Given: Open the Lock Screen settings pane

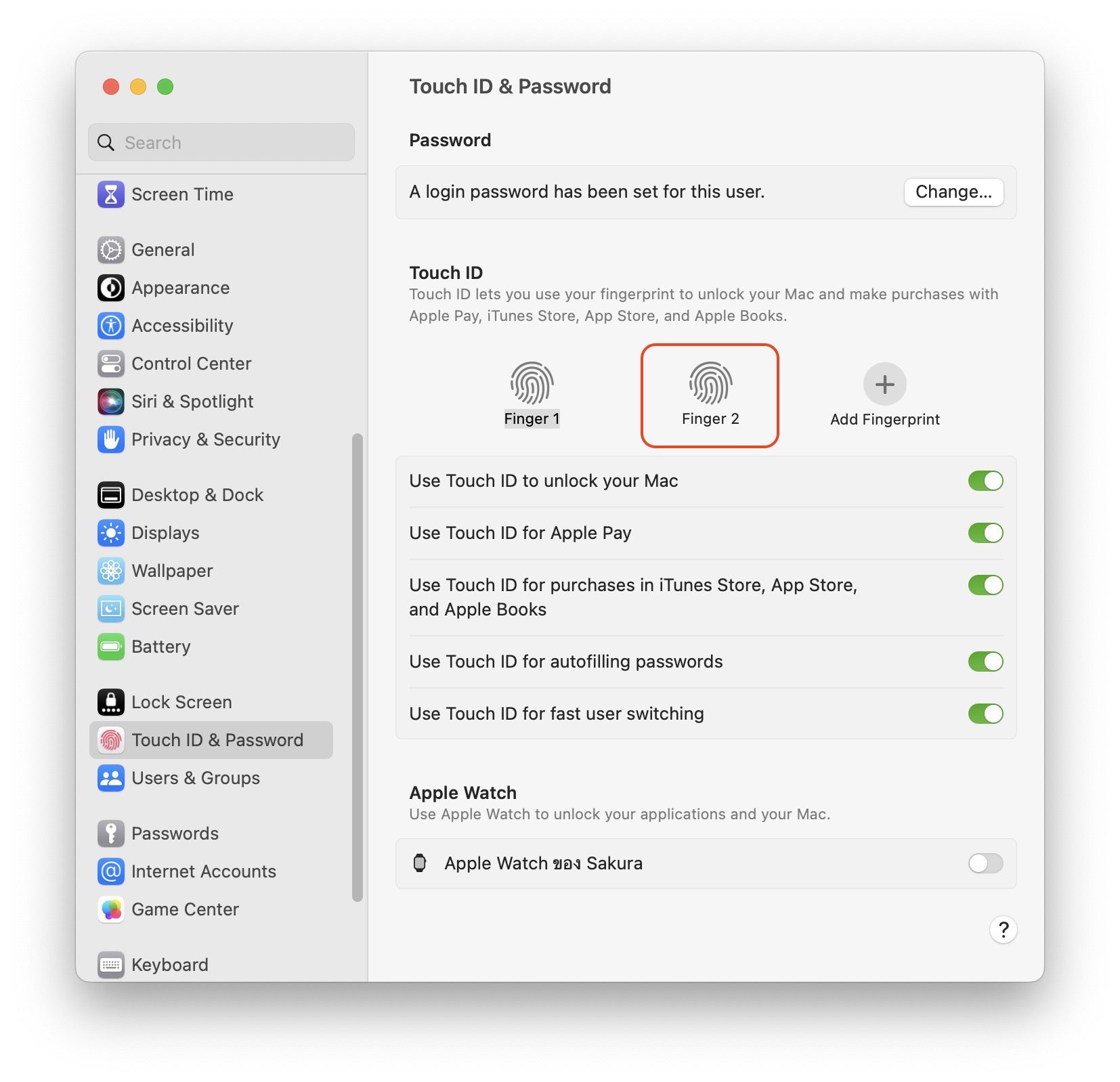Looking at the screenshot, I should click(x=181, y=702).
